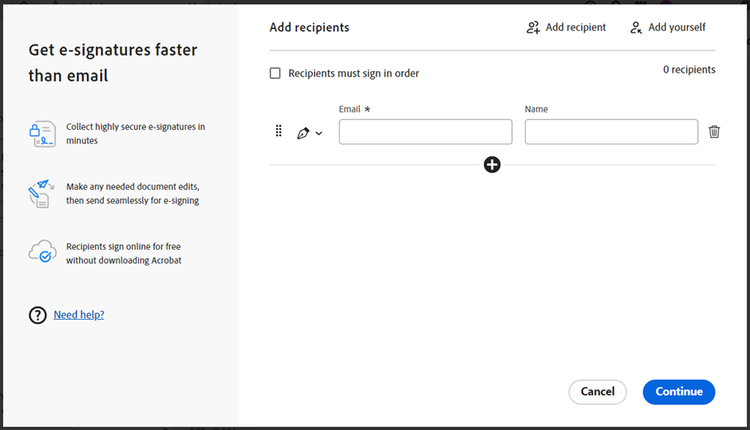750x430 pixels.
Task: Expand the recipient role dropdown chevron
Action: coord(319,133)
